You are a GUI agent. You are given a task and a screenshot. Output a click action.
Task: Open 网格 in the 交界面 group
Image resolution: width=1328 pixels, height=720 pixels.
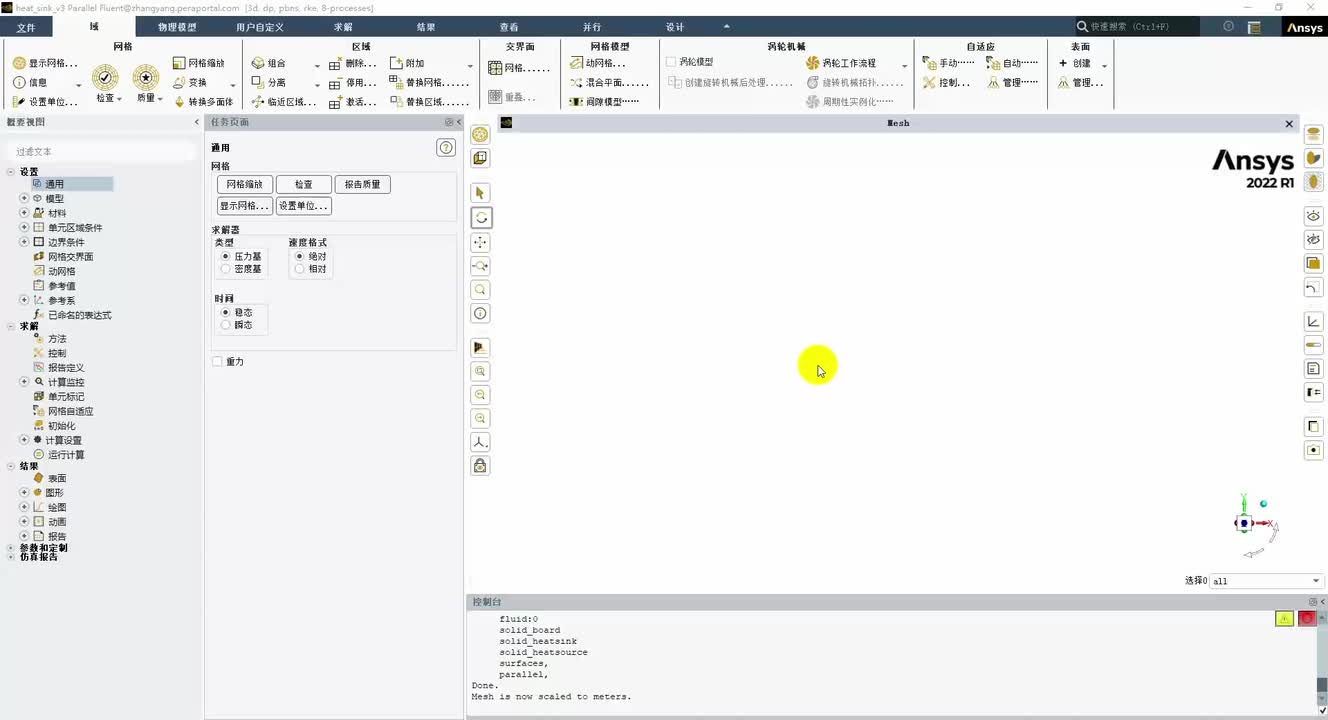[519, 68]
